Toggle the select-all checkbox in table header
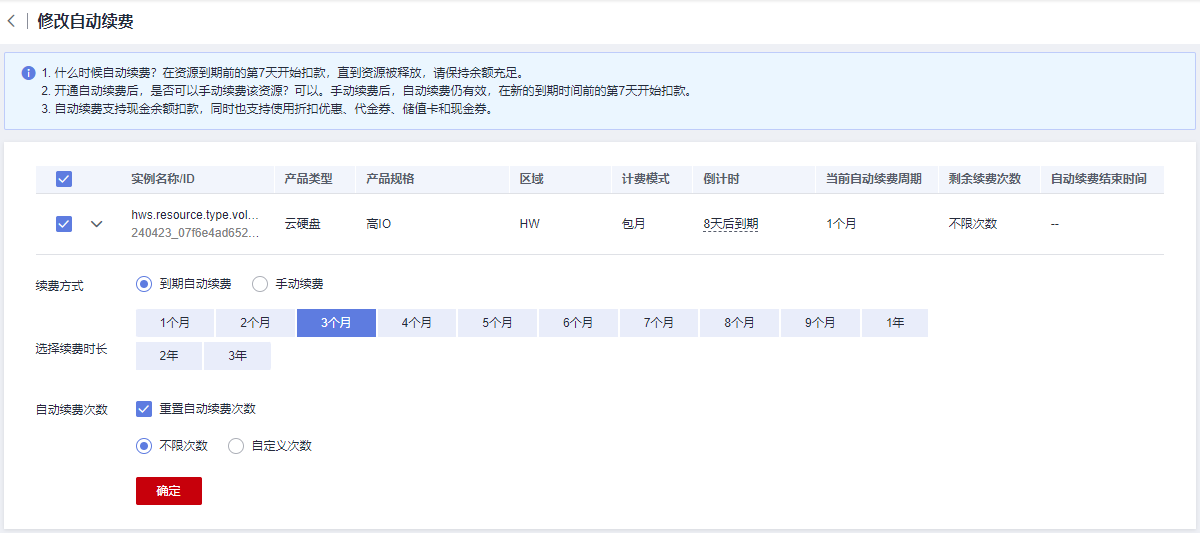This screenshot has height=533, width=1200. pos(64,179)
